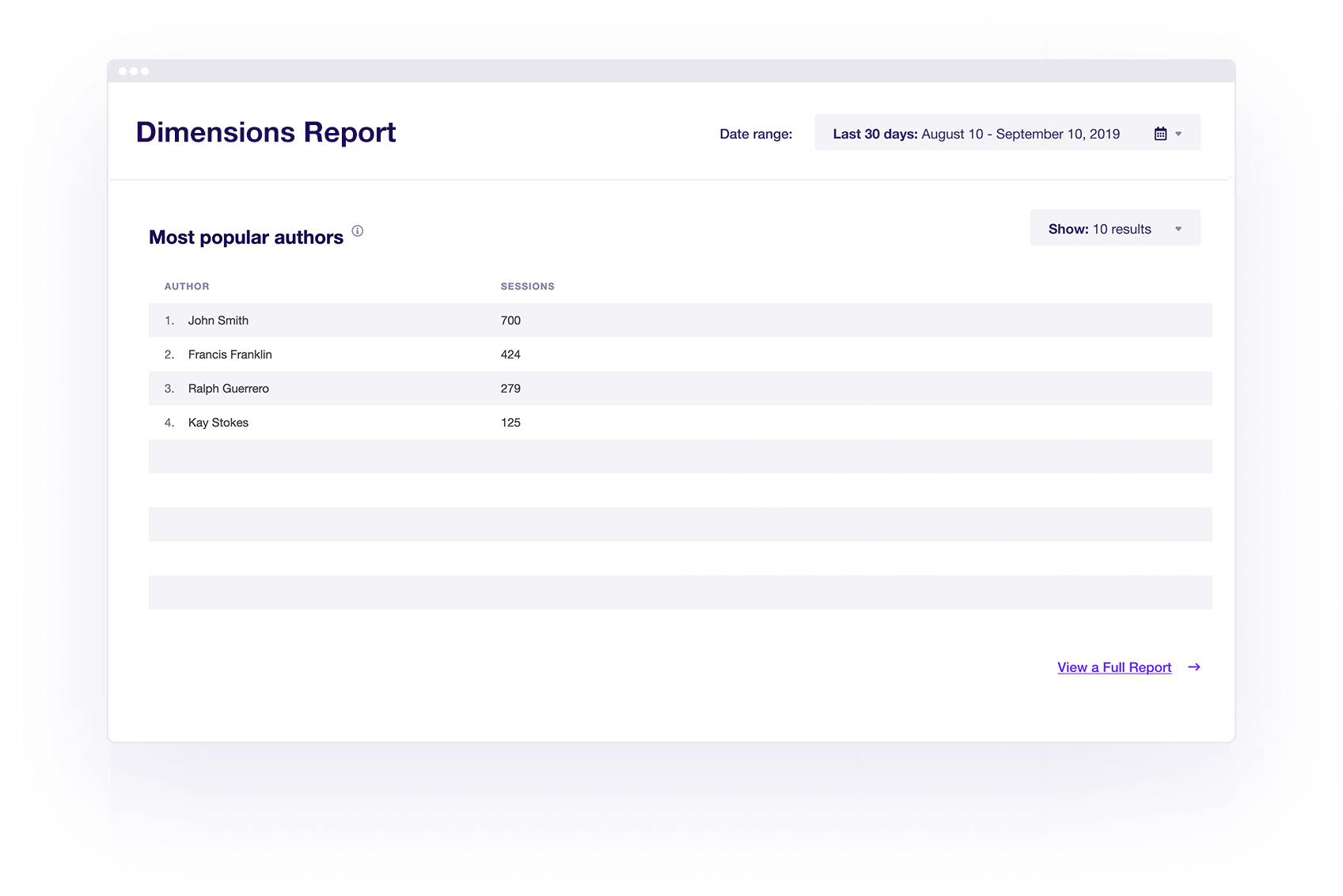Select author Francis Franklin

230,355
